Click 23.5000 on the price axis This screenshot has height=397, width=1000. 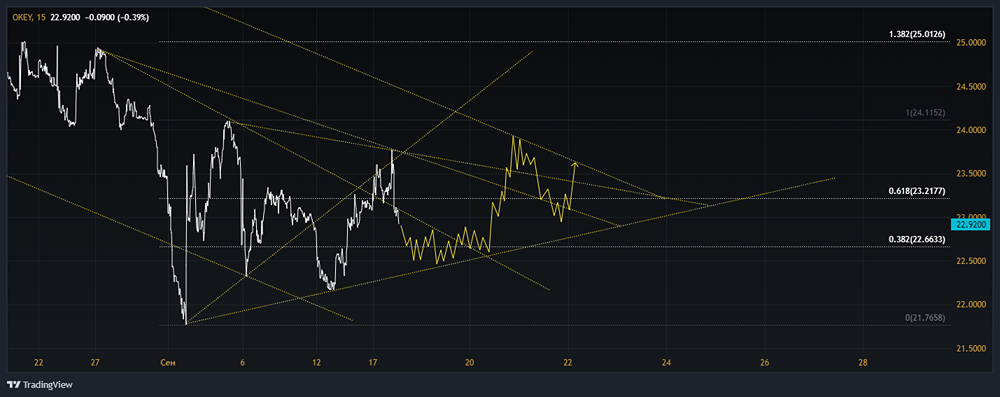[x=970, y=173]
